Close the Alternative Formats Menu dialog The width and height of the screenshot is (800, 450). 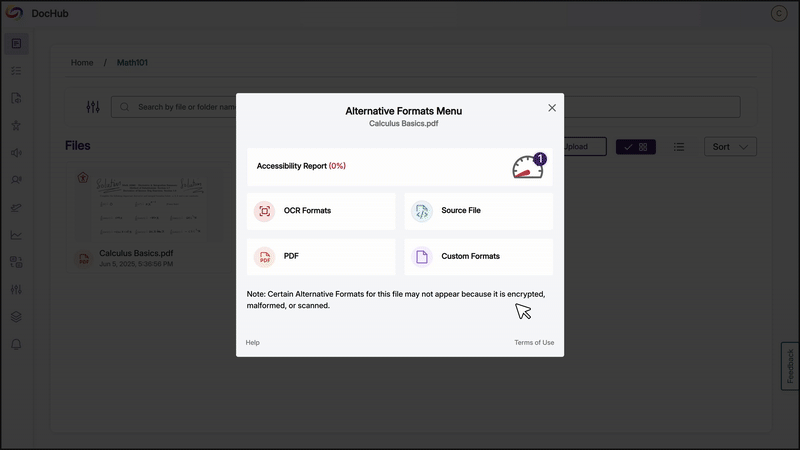pos(552,108)
